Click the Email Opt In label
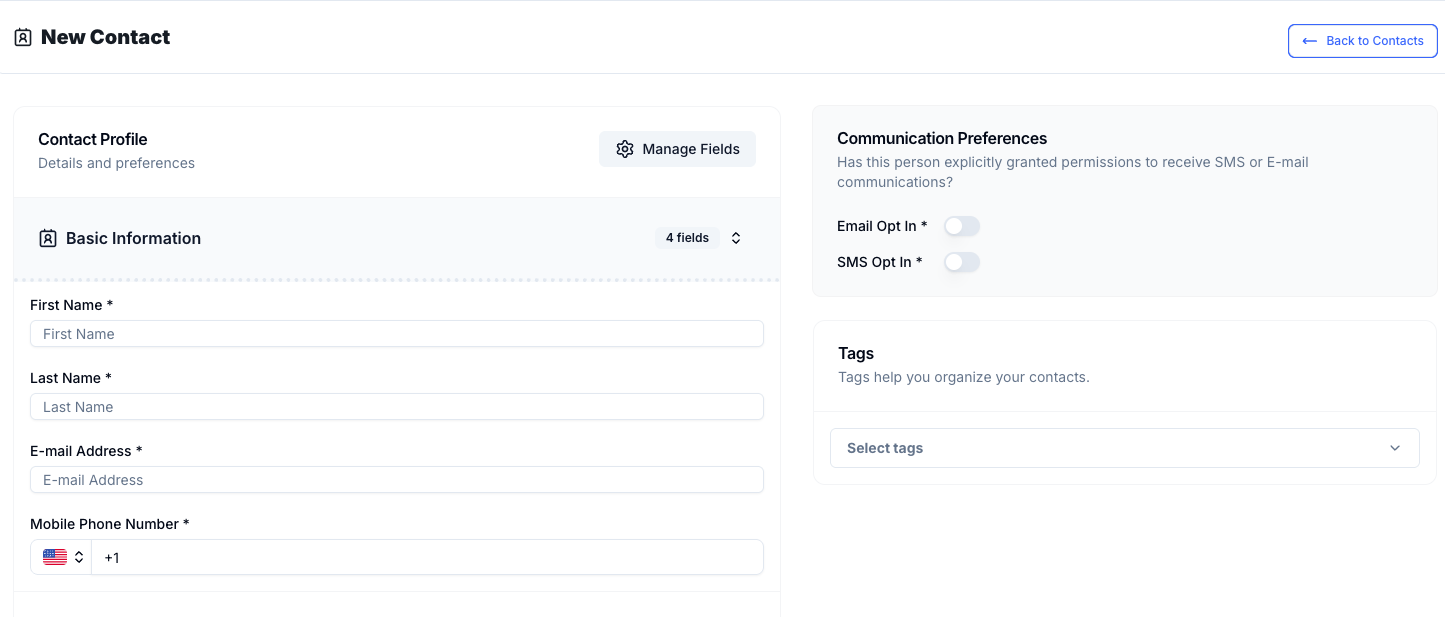 [x=882, y=226]
